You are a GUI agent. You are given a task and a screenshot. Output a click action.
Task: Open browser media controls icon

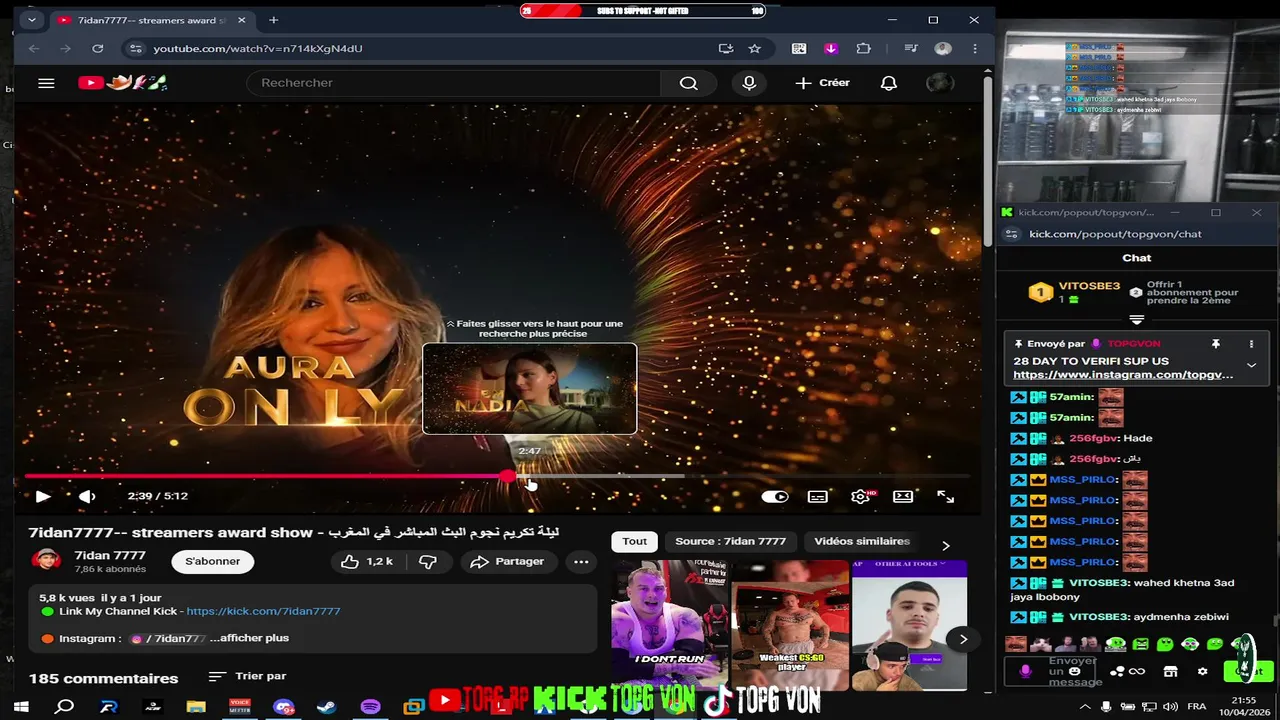pyautogui.click(x=910, y=48)
